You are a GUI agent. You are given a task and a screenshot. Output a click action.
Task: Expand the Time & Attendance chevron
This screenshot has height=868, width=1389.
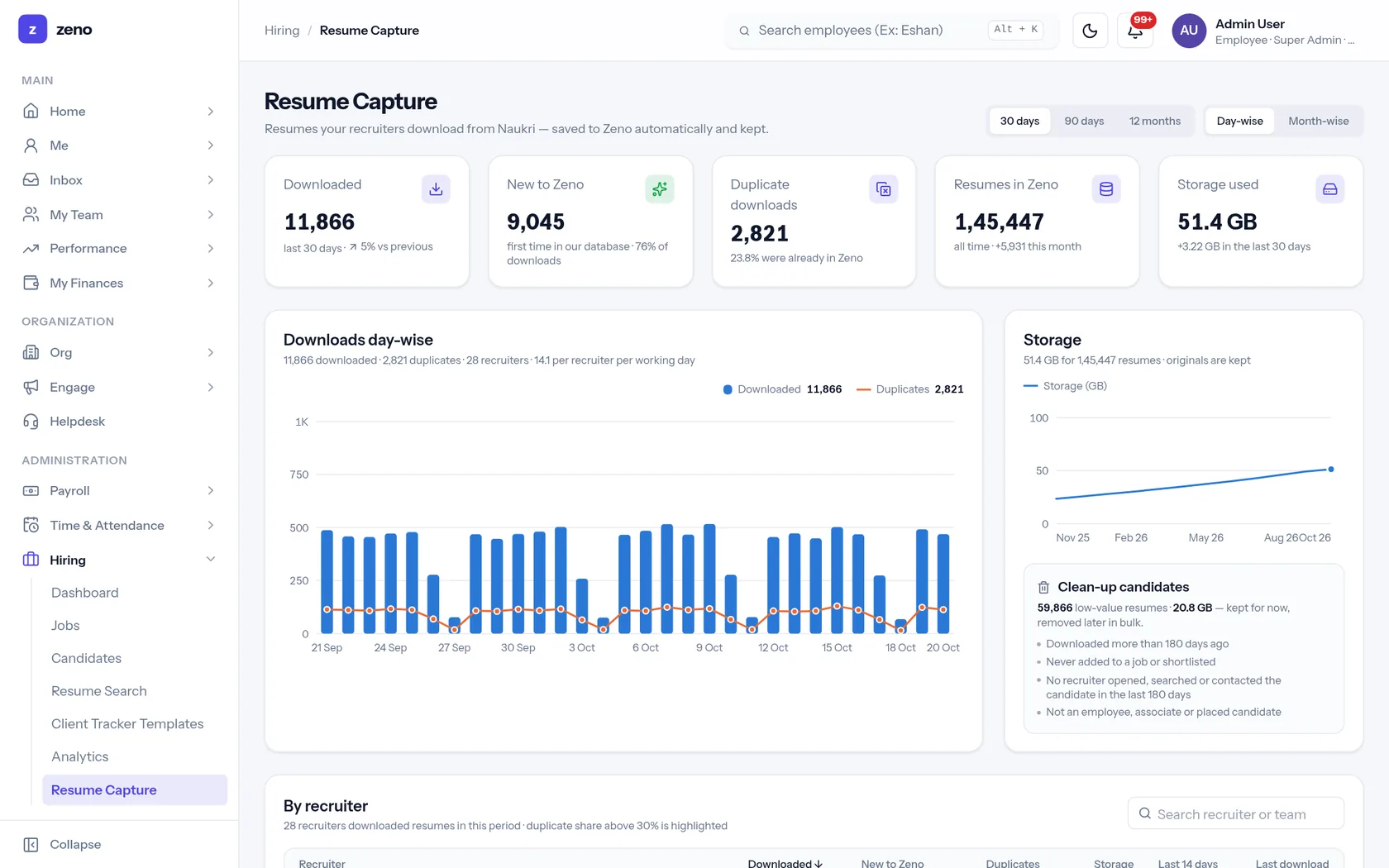click(x=210, y=526)
